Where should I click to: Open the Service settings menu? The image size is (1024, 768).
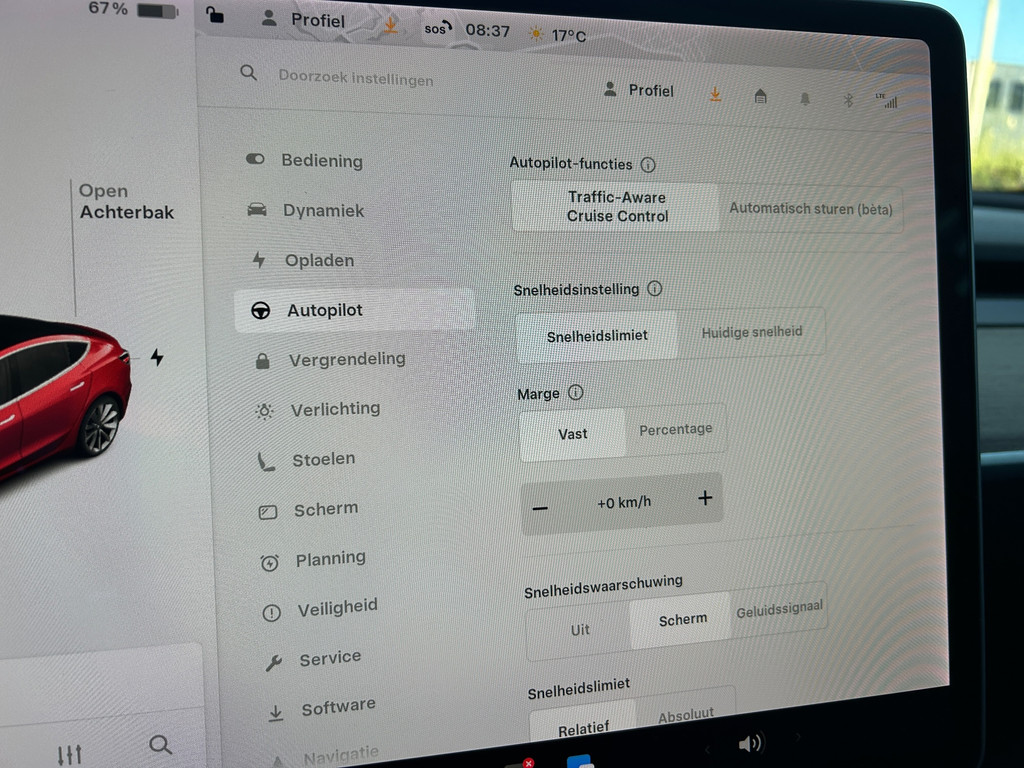tap(313, 659)
